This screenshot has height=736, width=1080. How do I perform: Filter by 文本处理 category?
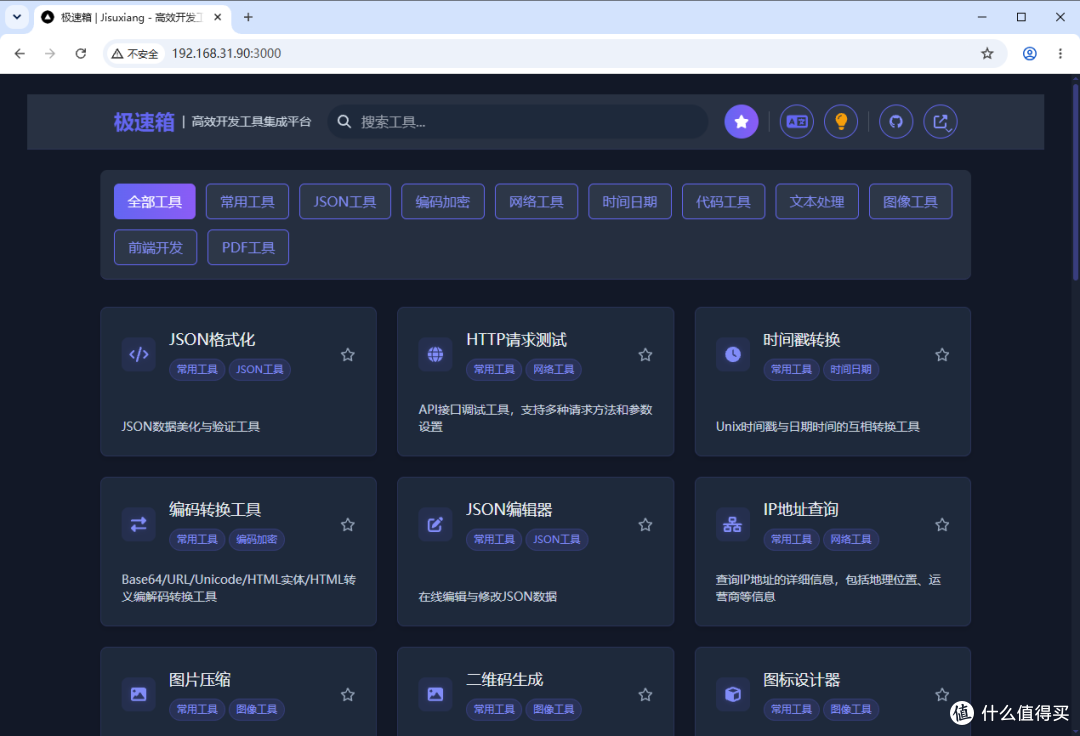click(817, 202)
